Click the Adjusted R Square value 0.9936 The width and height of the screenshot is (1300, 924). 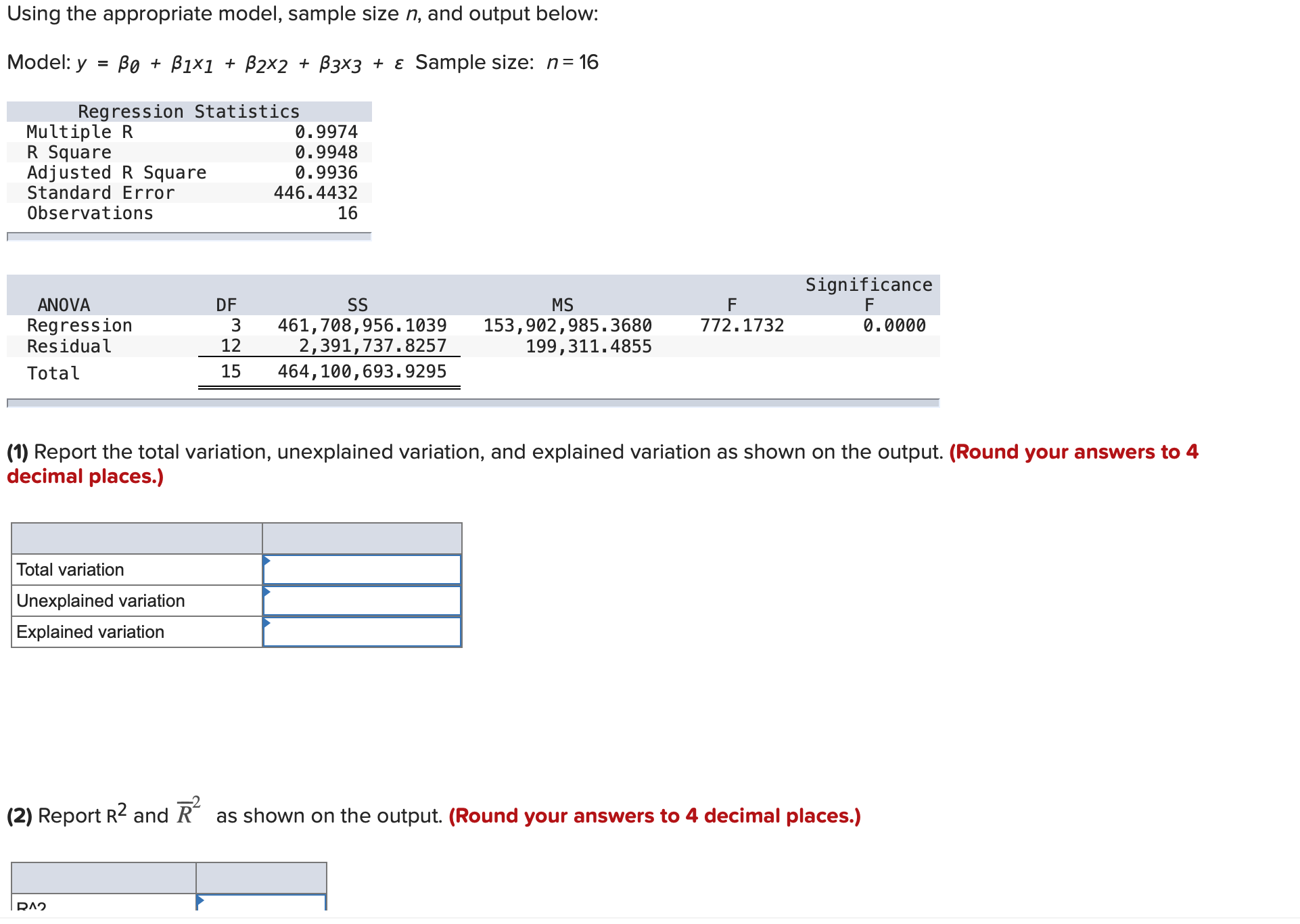point(326,172)
